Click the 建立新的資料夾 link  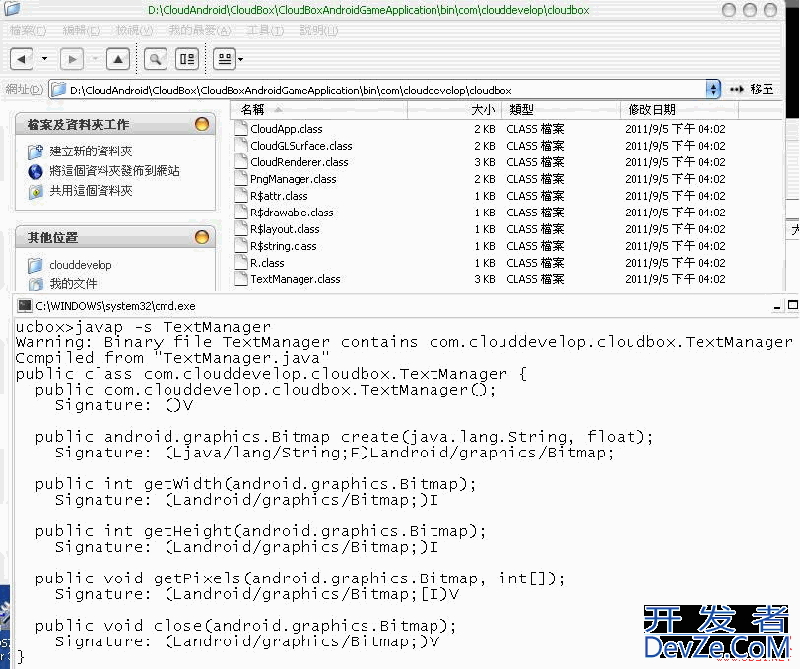click(90, 151)
